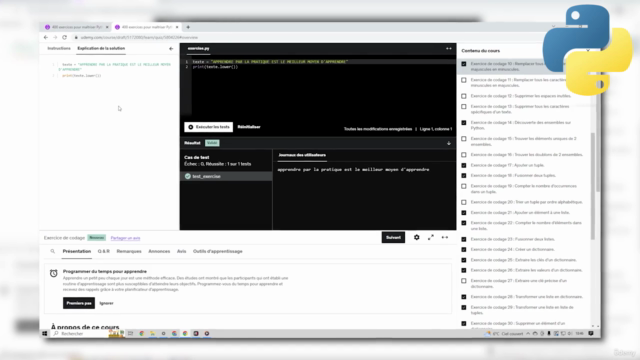Open the Windows Start menu
This screenshot has width=640, height=360.
pyautogui.click(x=45, y=333)
